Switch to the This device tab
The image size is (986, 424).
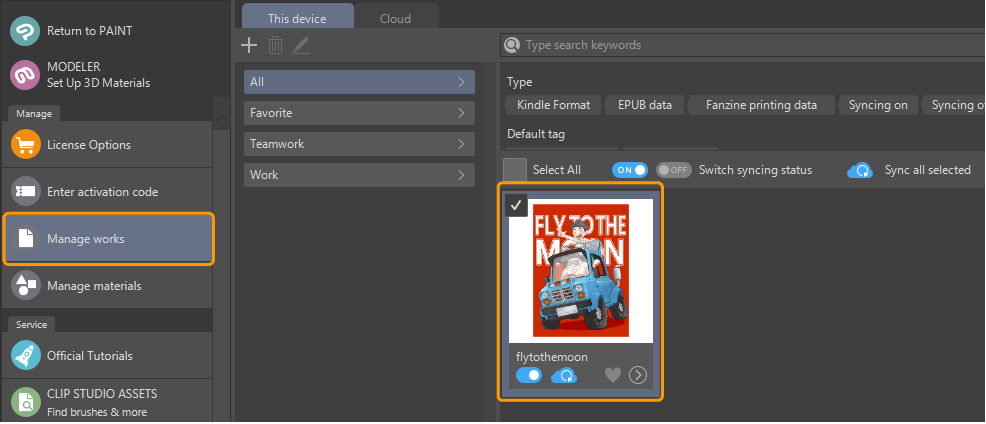pyautogui.click(x=297, y=16)
